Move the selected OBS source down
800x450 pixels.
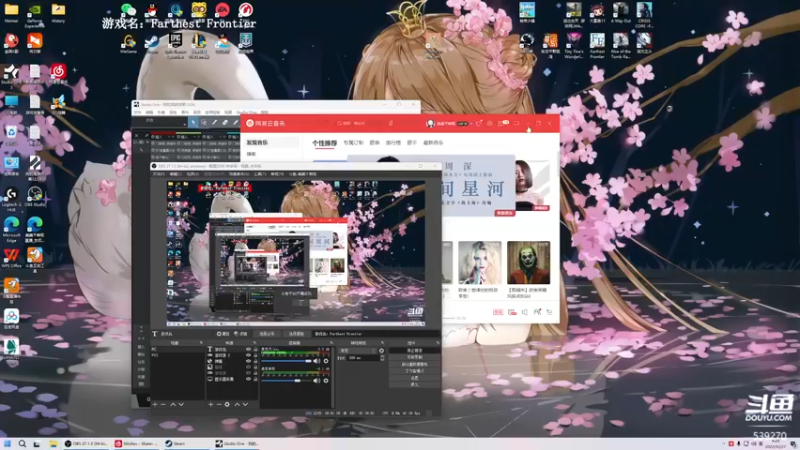[245, 404]
